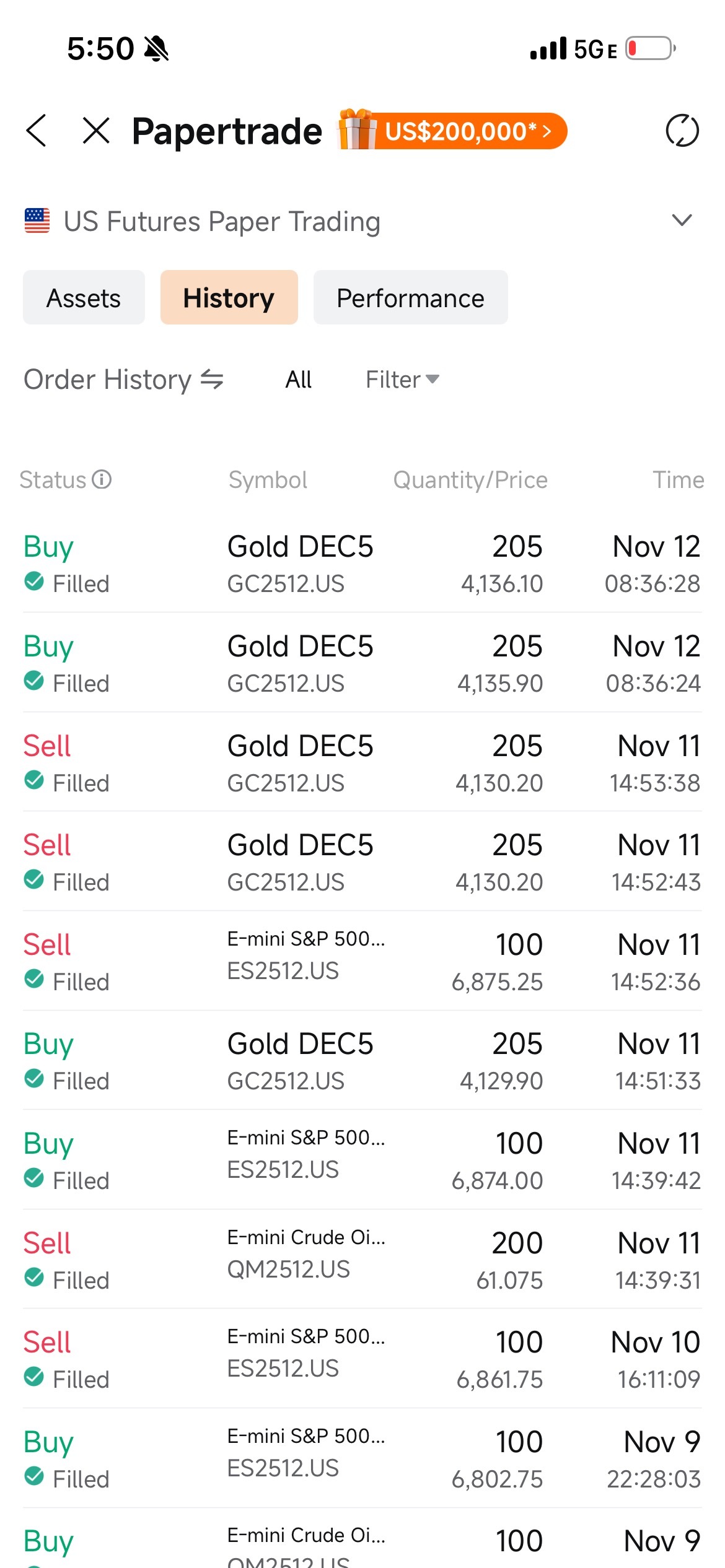Close Papertrade with the X icon

point(96,131)
